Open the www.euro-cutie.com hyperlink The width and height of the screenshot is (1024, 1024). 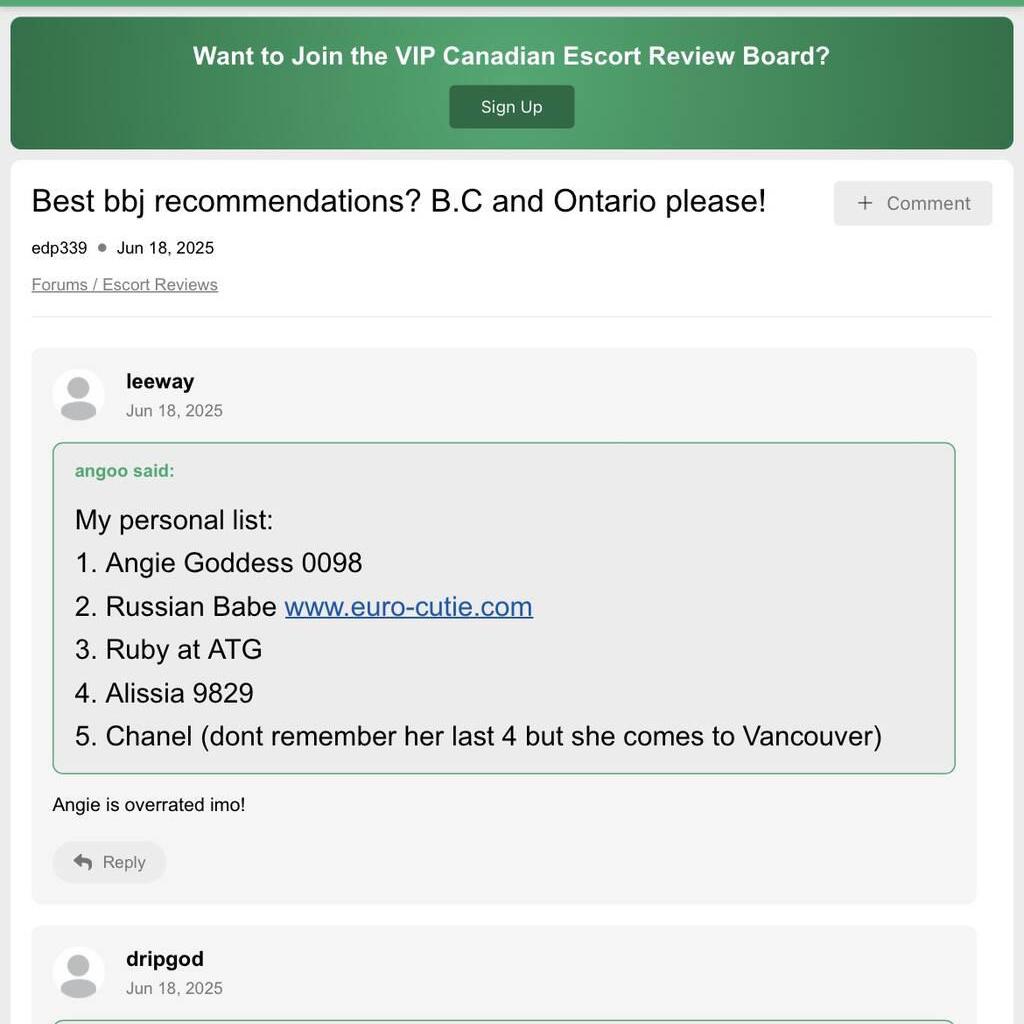pyautogui.click(x=409, y=607)
